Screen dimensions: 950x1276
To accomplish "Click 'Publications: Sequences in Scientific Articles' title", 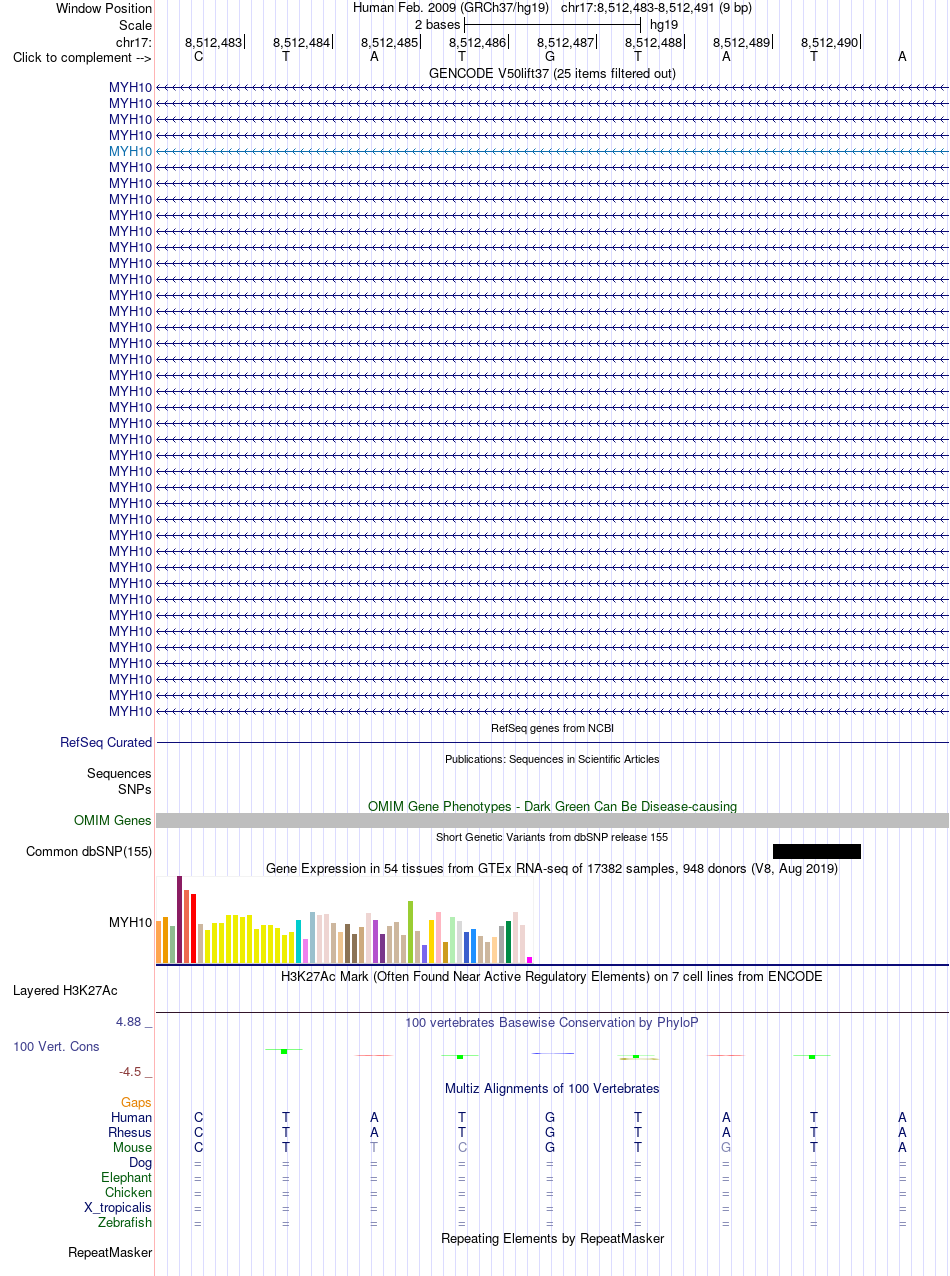I will 552,759.
